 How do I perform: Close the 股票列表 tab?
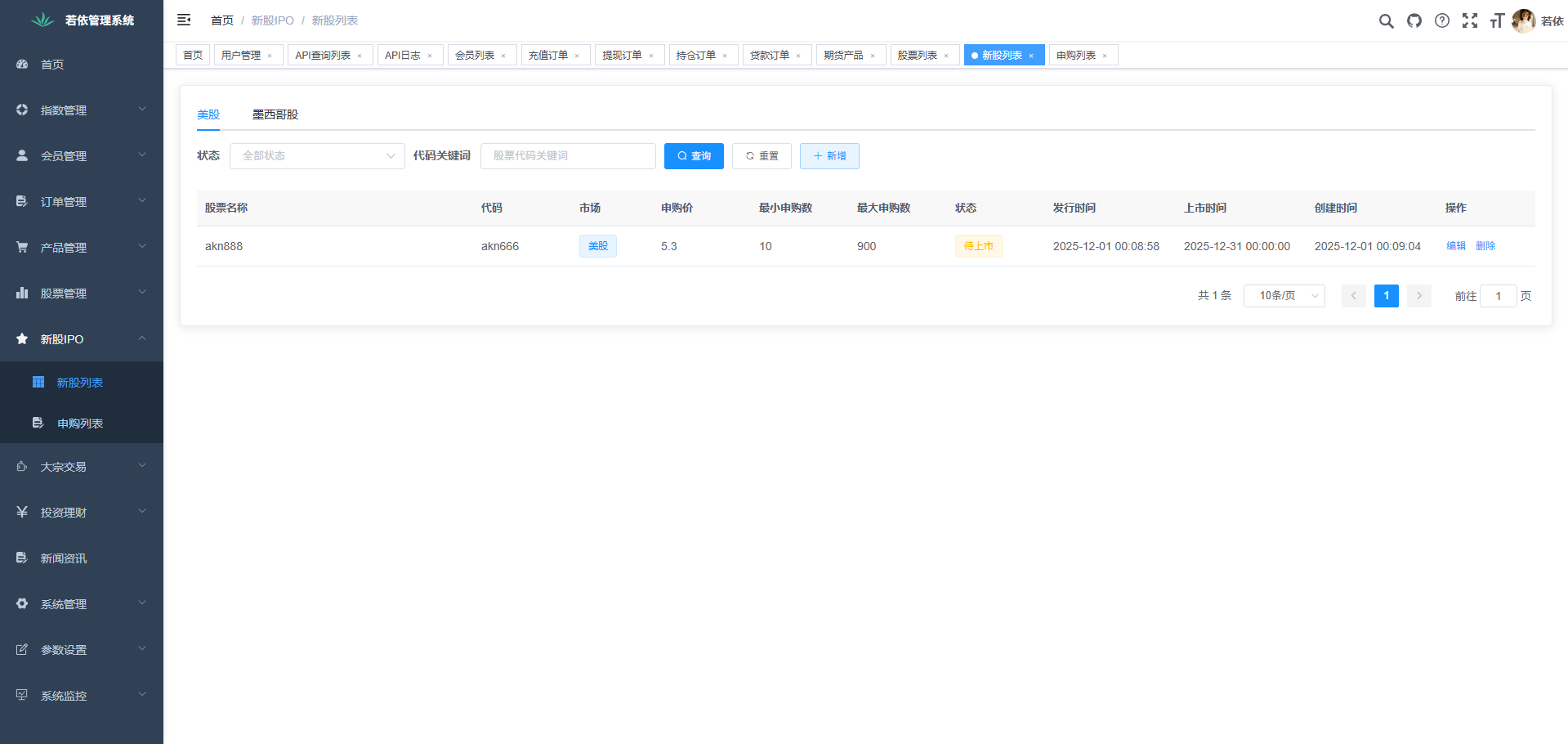(x=946, y=56)
